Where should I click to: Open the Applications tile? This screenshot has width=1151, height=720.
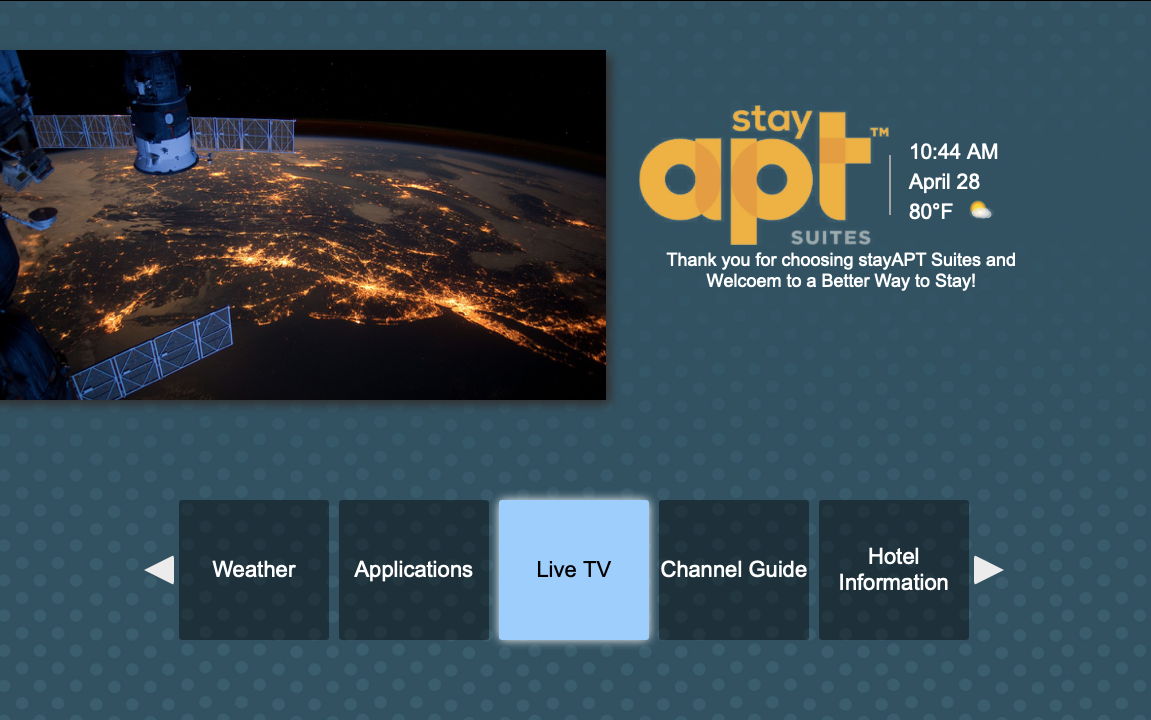[414, 570]
